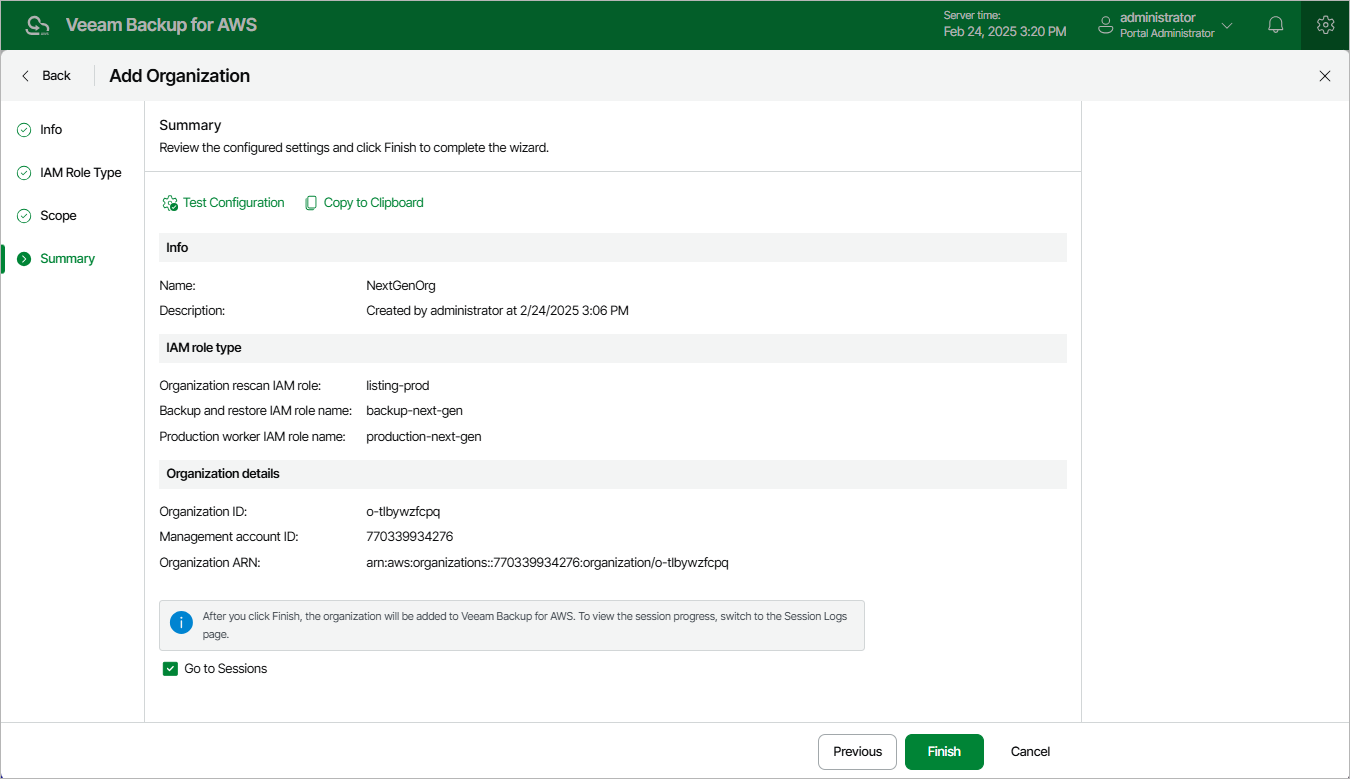Click the Back arrow icon

[26, 76]
